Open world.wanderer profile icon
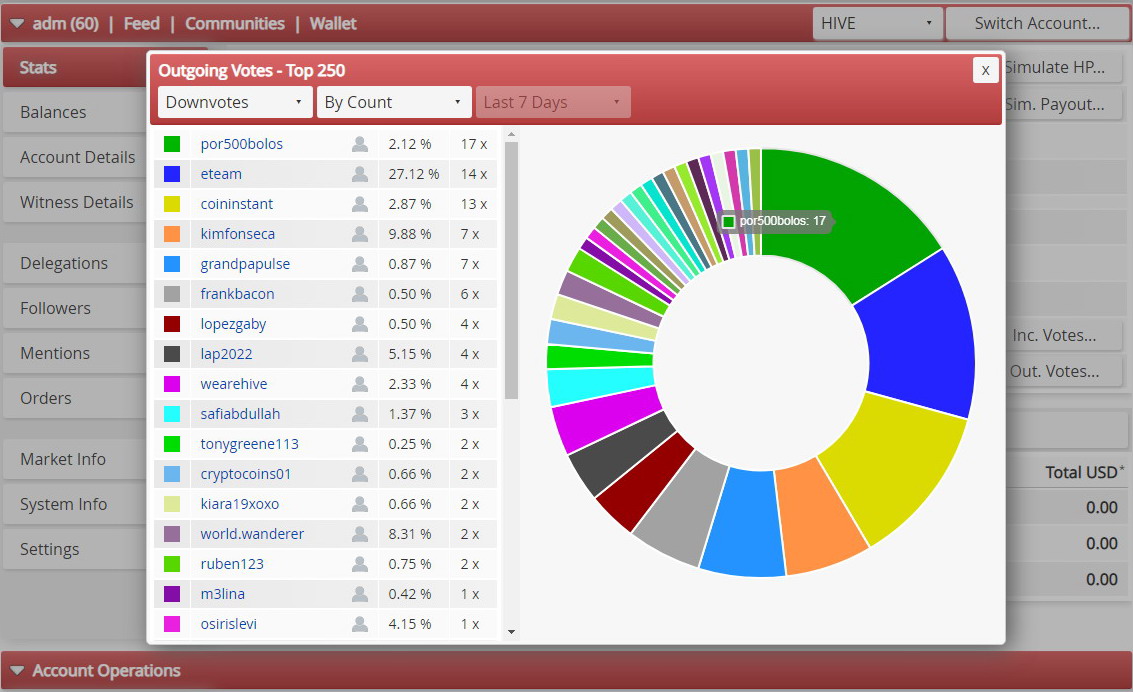The height and width of the screenshot is (692, 1133). click(359, 534)
